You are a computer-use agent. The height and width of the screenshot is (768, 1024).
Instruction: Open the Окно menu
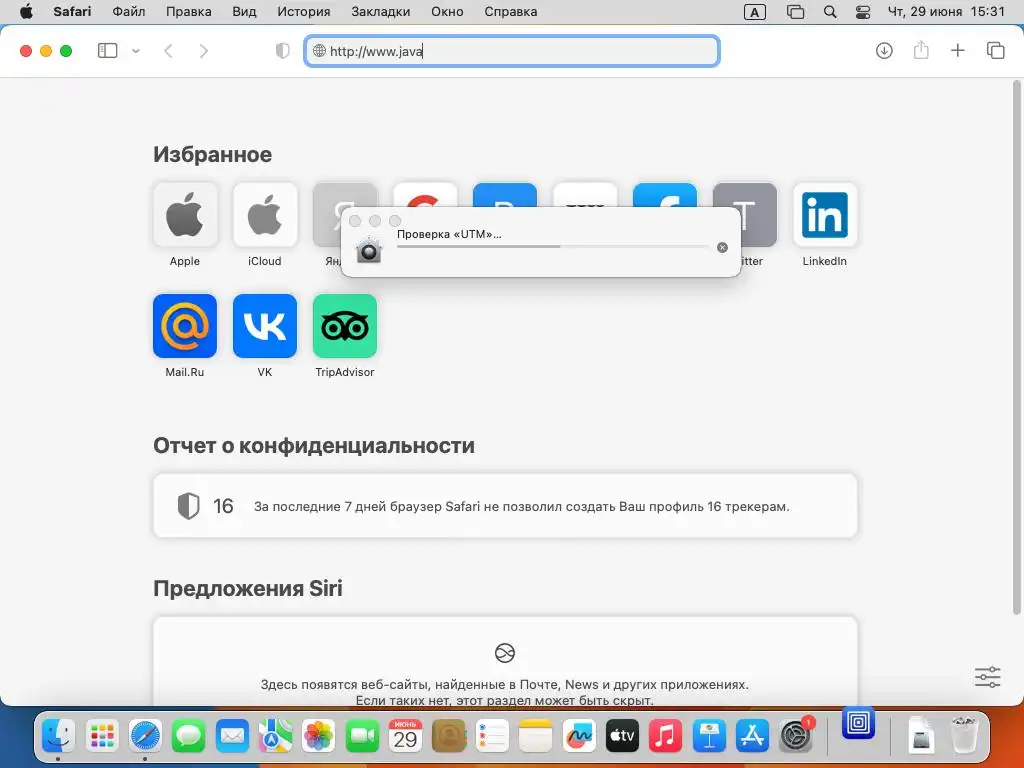[x=447, y=12]
